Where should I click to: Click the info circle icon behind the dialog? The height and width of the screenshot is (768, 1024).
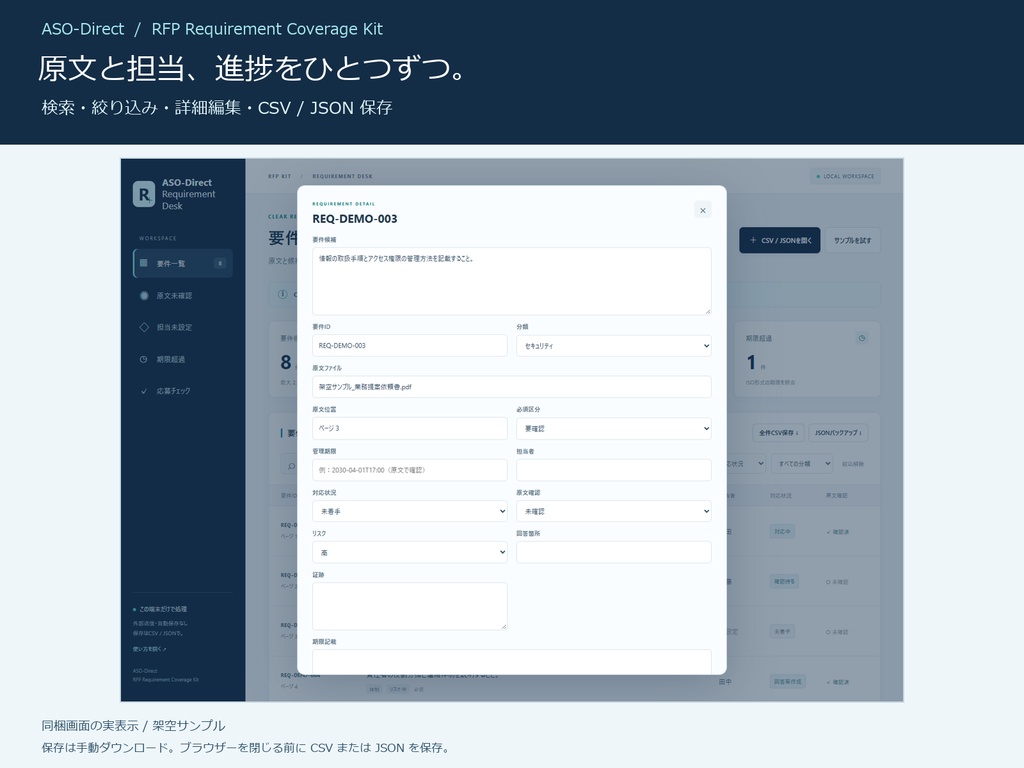(x=283, y=294)
